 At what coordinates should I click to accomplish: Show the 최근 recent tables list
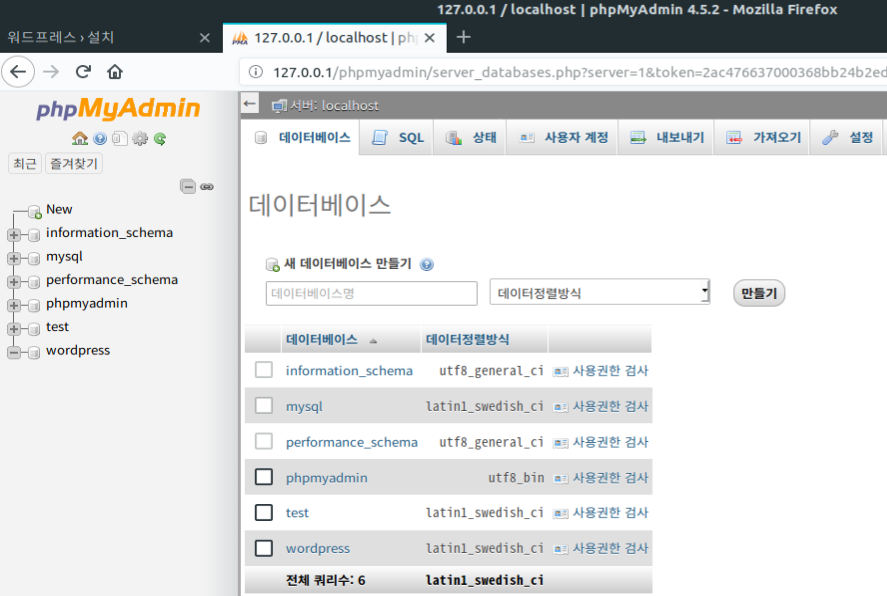[25, 163]
